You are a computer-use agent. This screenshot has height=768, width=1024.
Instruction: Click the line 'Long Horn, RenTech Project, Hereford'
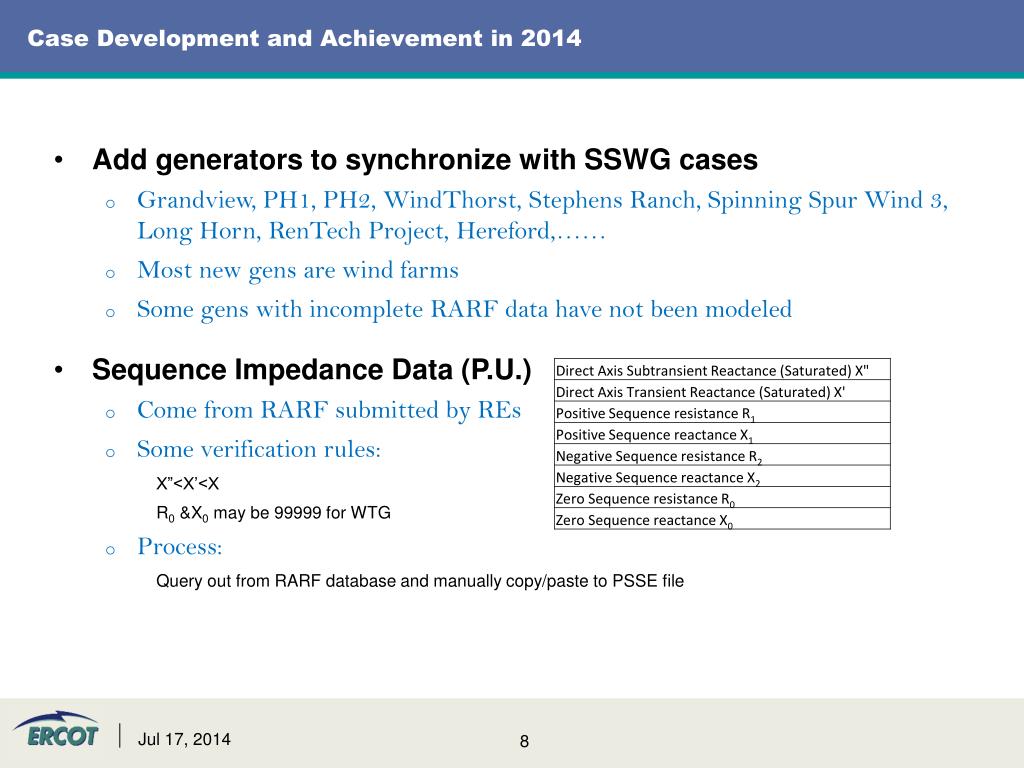click(x=371, y=231)
